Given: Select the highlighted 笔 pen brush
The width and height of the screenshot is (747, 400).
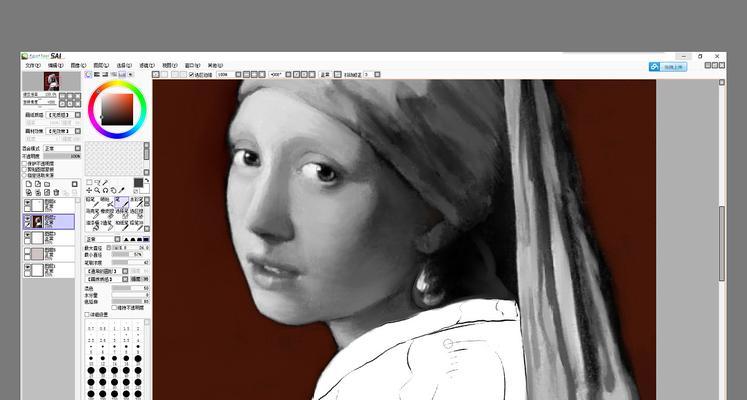Looking at the screenshot, I should pyautogui.click(x=121, y=202).
